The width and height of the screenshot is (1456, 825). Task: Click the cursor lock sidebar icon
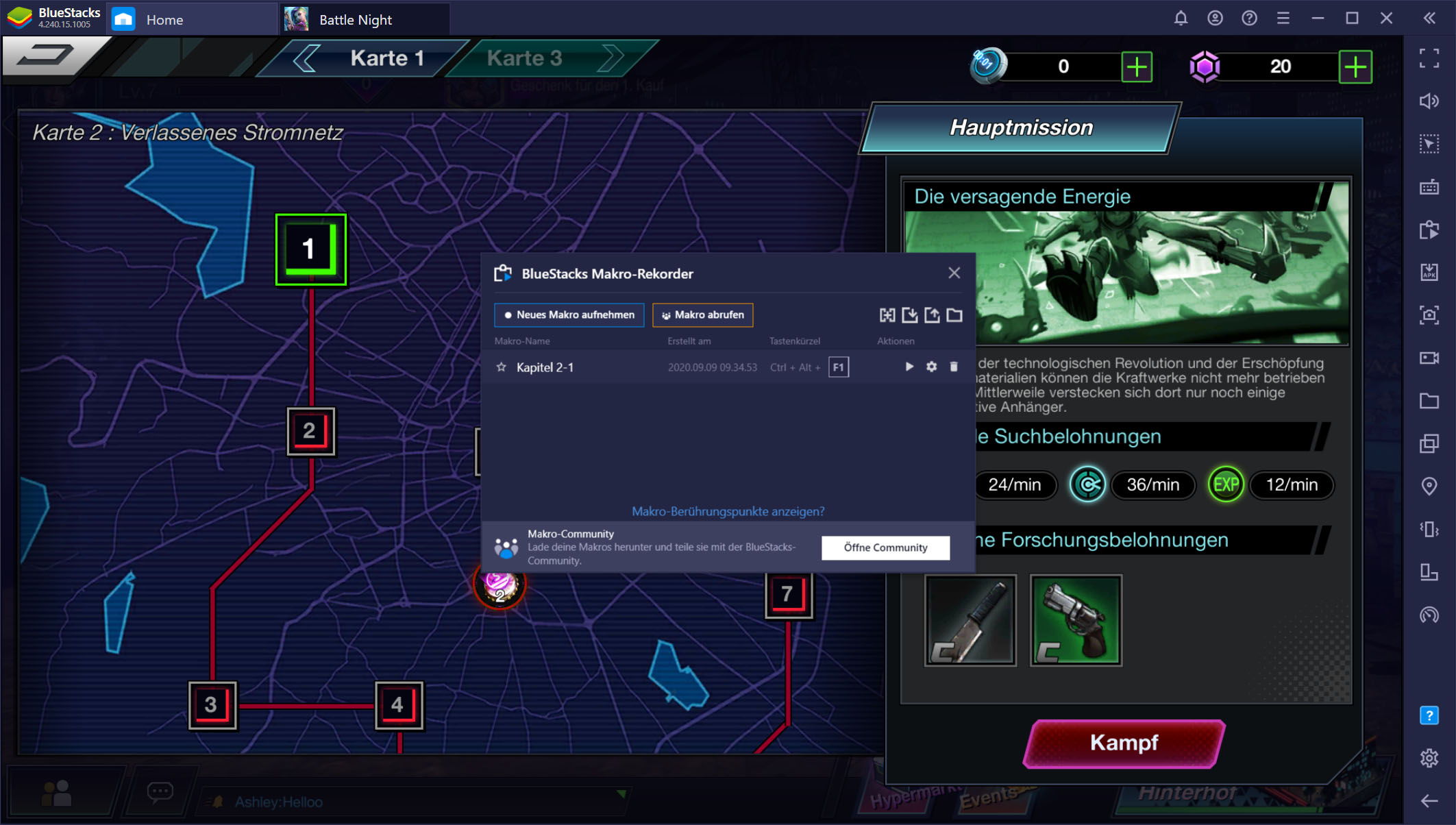1429,144
